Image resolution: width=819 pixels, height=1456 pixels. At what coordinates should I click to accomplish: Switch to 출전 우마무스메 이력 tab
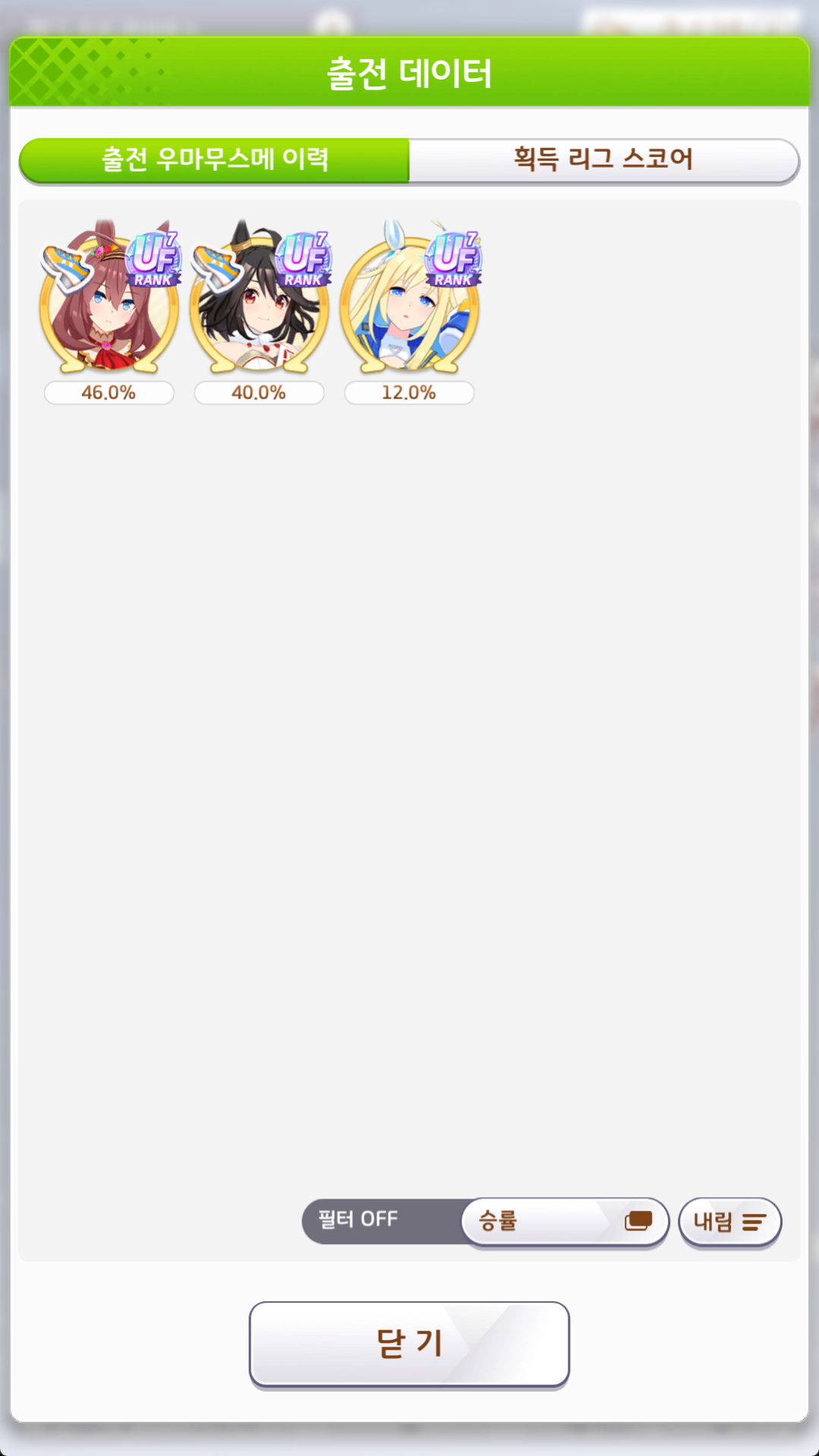point(214,160)
